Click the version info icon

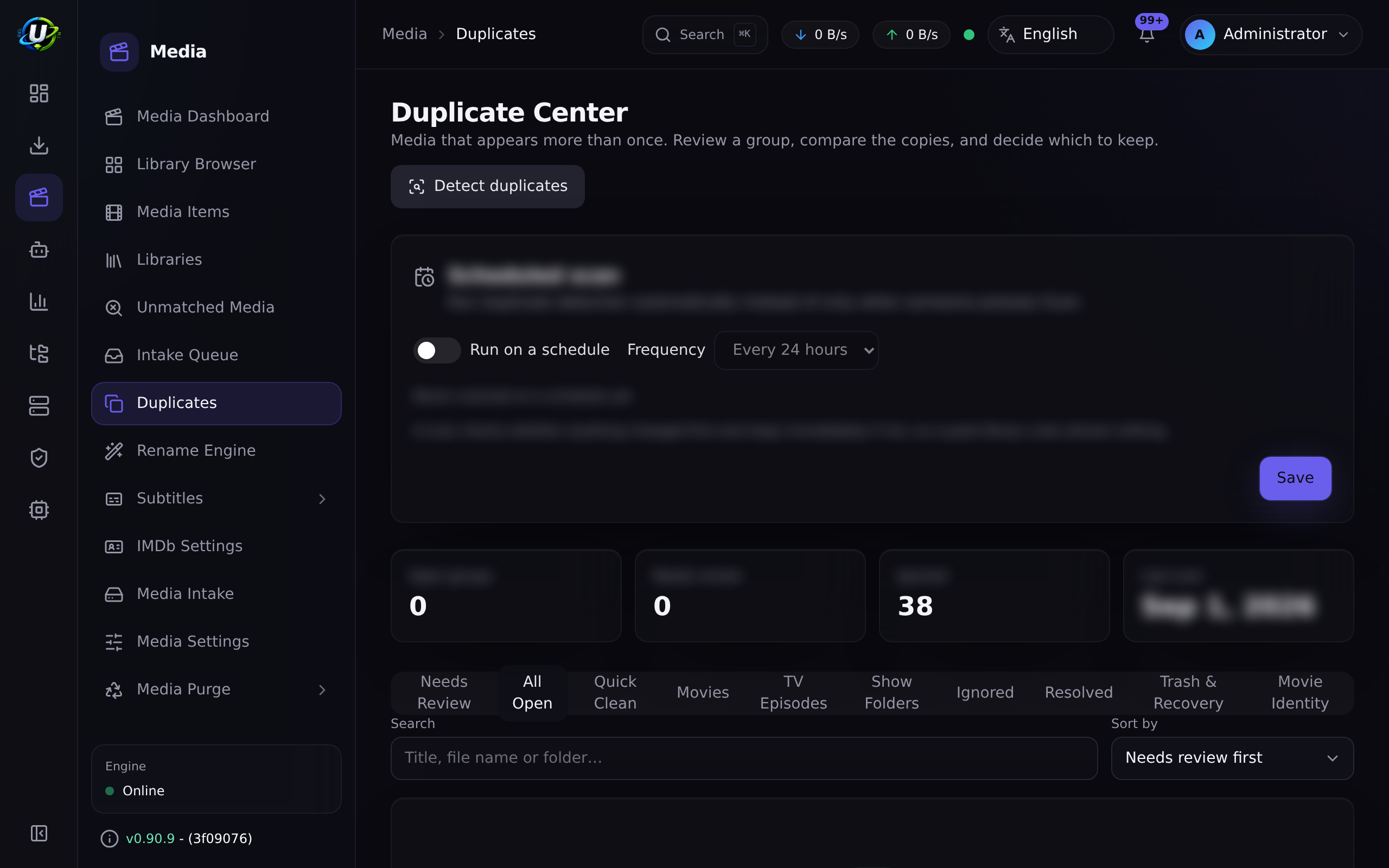(x=109, y=839)
